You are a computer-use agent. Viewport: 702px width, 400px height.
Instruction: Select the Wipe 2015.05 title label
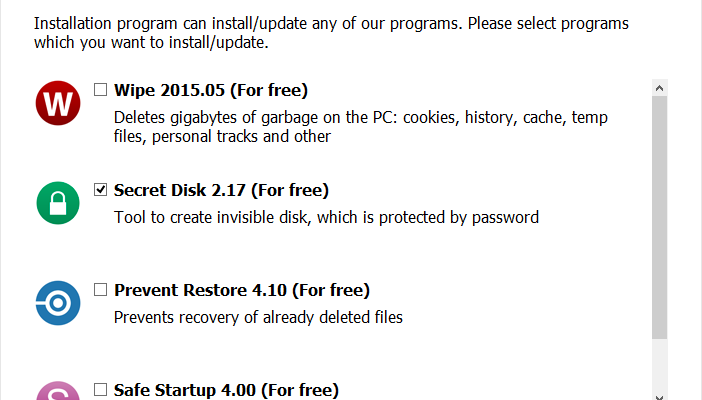(211, 90)
